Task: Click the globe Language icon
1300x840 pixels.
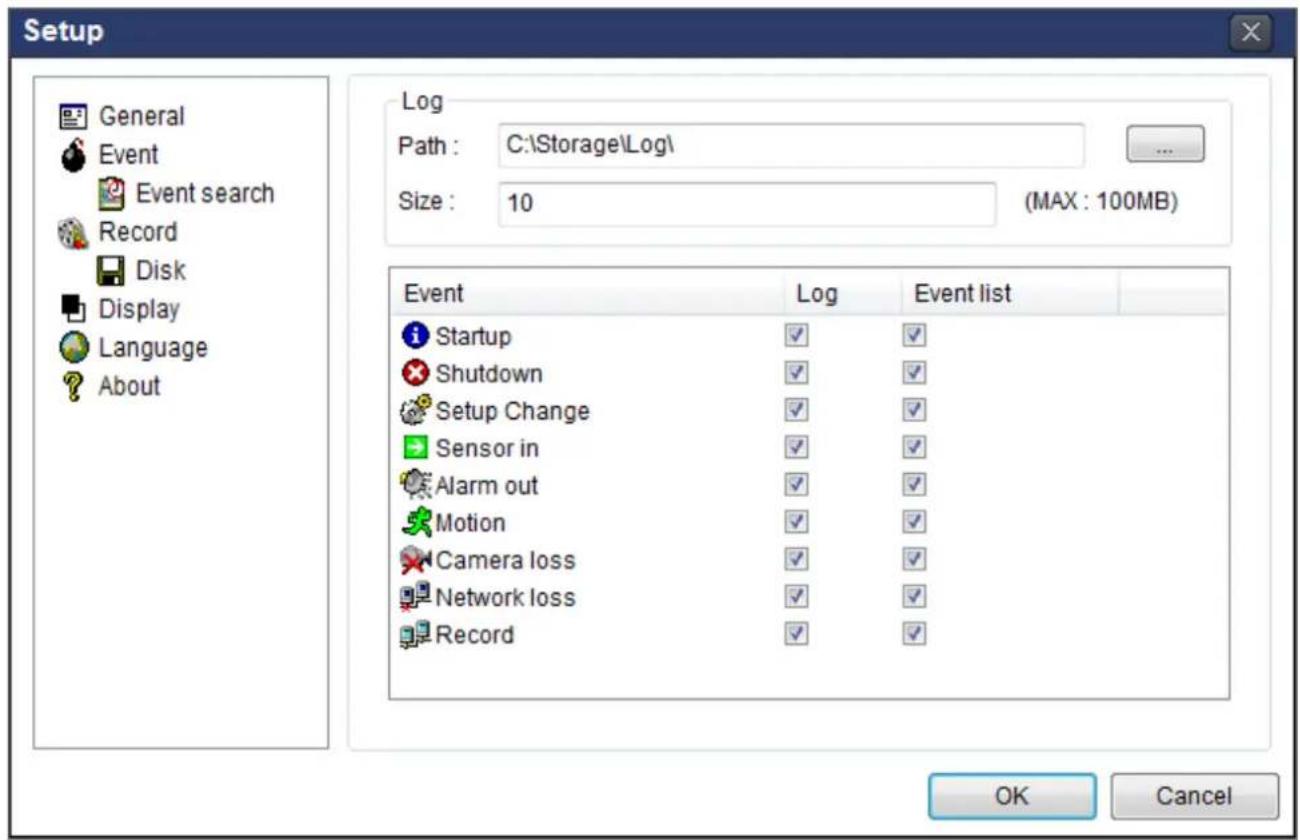Action: (72, 348)
